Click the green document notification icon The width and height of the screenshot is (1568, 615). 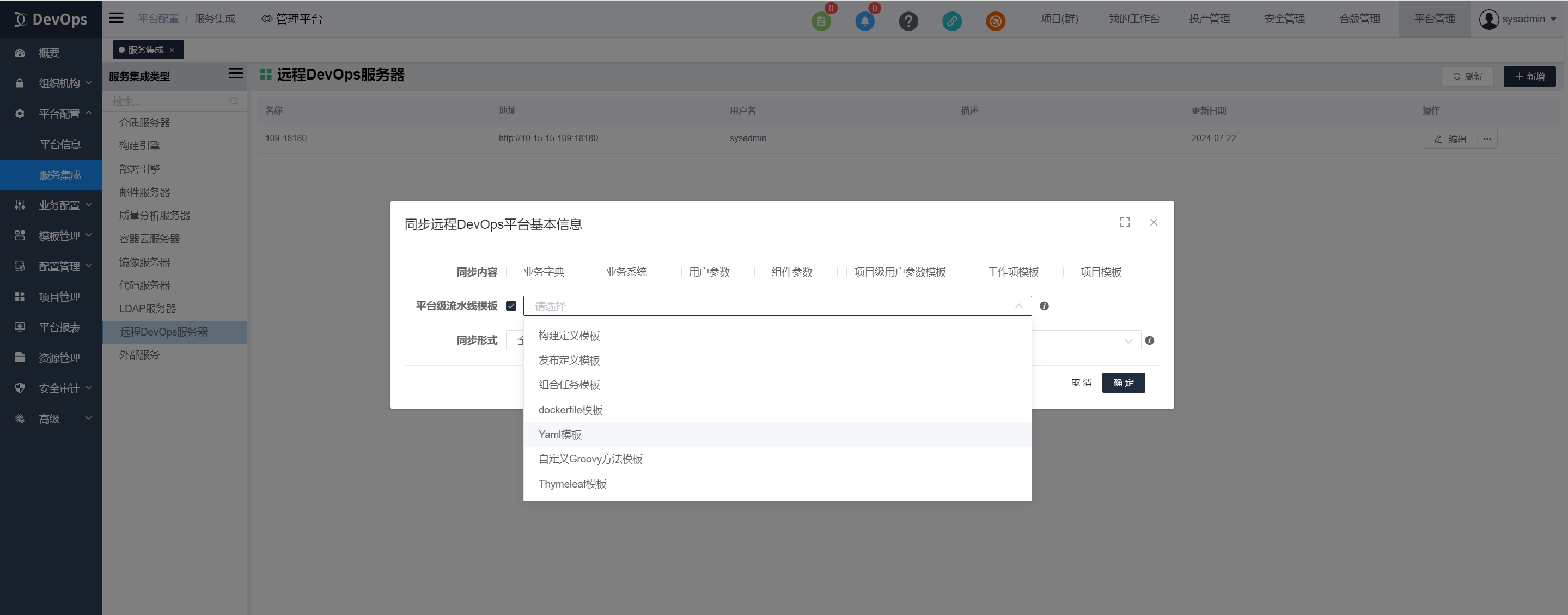pos(821,21)
